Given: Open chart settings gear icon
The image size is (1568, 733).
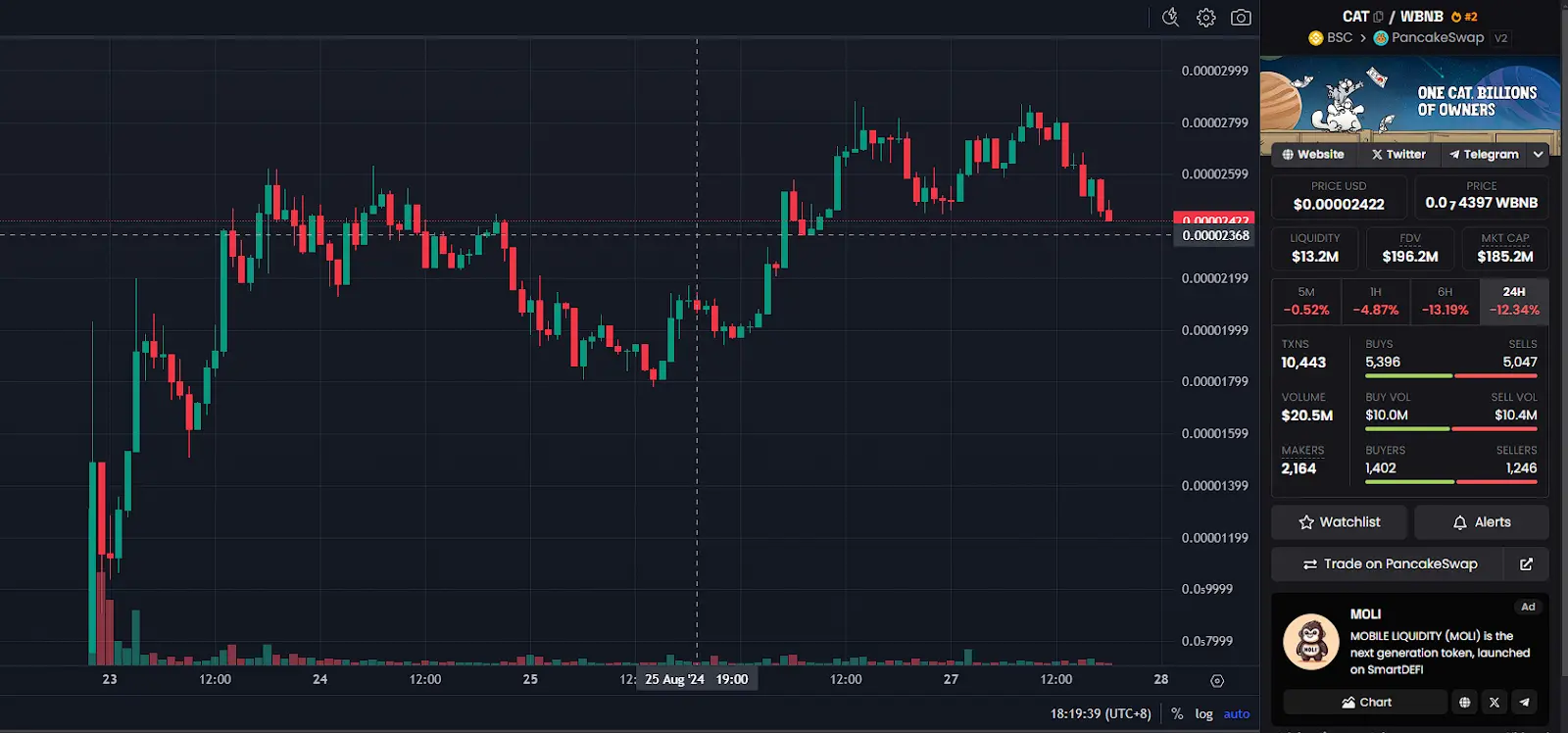Looking at the screenshot, I should tap(1206, 18).
